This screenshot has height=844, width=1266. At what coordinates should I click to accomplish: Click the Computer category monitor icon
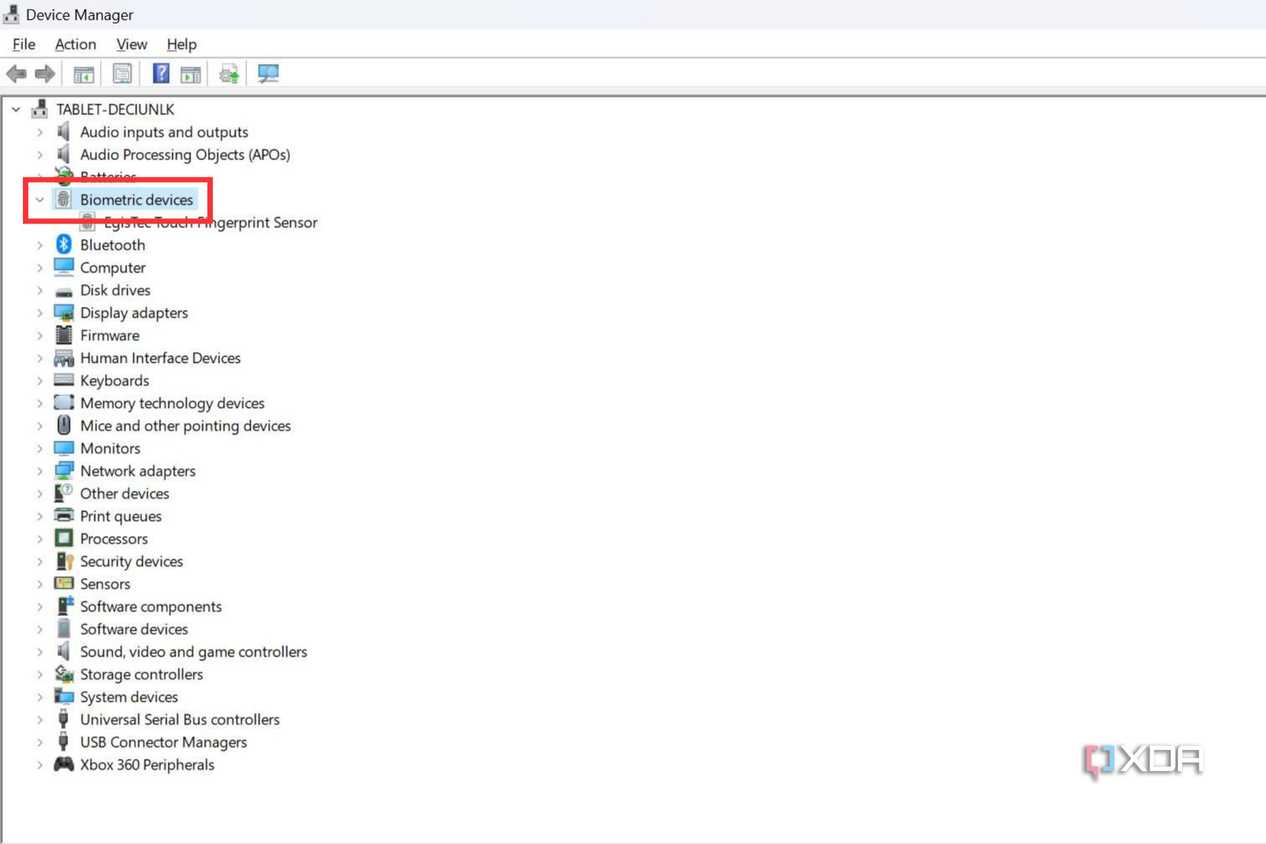(x=64, y=267)
